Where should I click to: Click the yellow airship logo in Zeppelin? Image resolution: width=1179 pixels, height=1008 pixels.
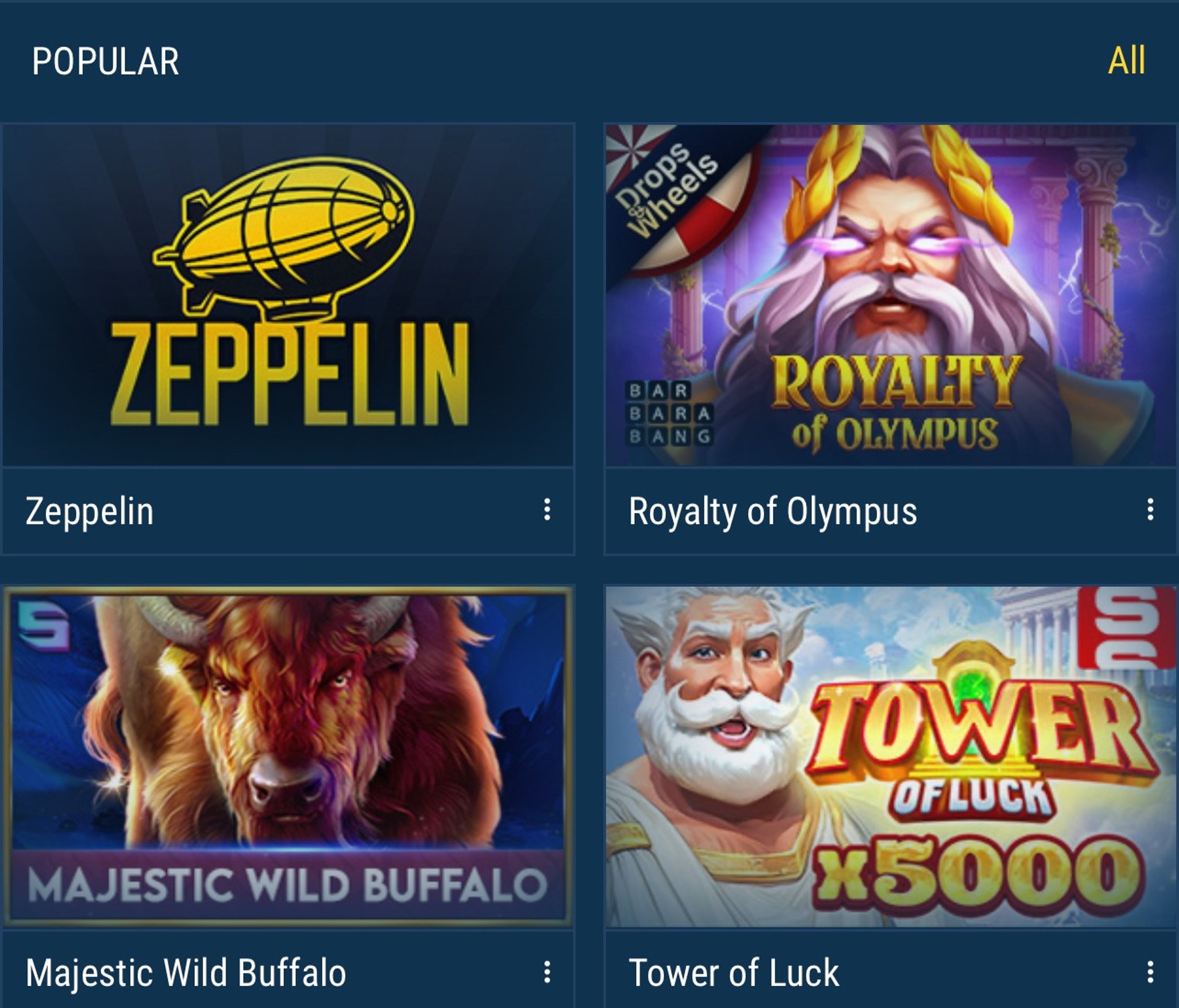tap(284, 236)
